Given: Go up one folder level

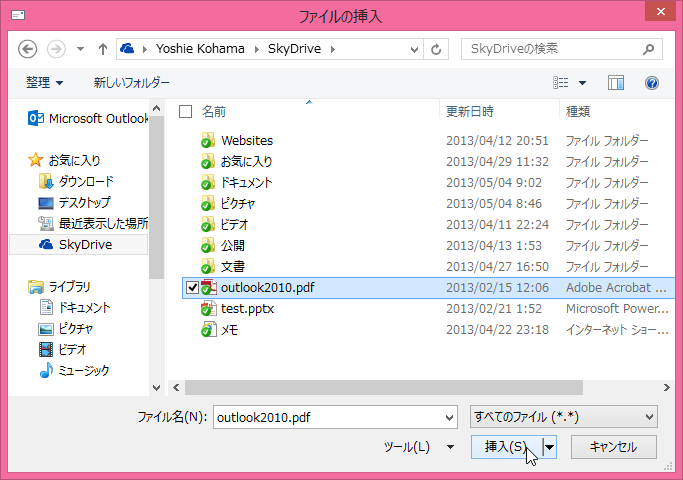Looking at the screenshot, I should (x=103, y=49).
